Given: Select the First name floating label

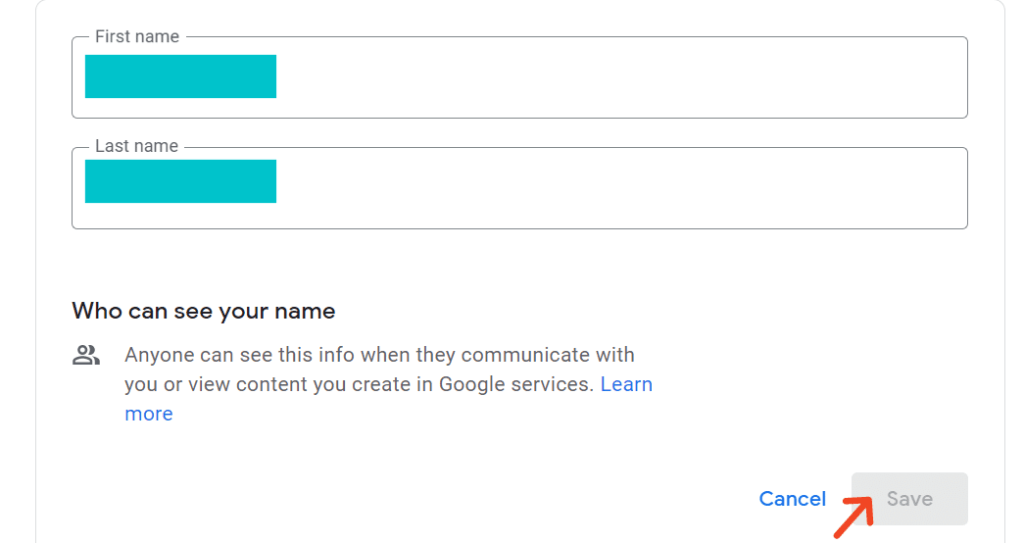Looking at the screenshot, I should [137, 37].
